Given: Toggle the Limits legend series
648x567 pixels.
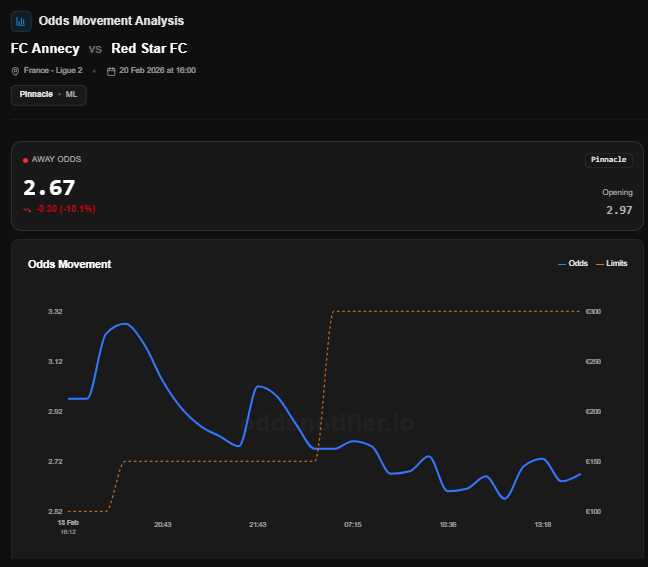Looking at the screenshot, I should coord(612,264).
